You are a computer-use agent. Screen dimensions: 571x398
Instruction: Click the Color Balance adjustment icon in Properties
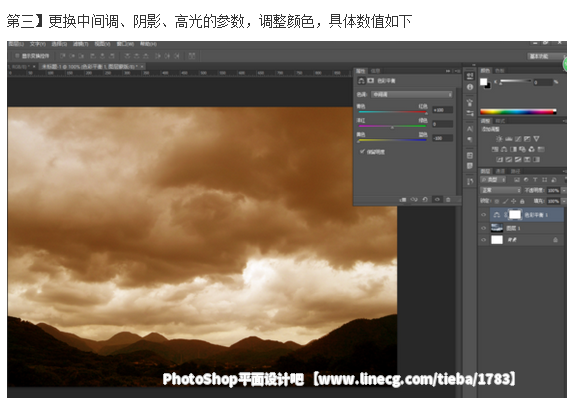click(361, 80)
